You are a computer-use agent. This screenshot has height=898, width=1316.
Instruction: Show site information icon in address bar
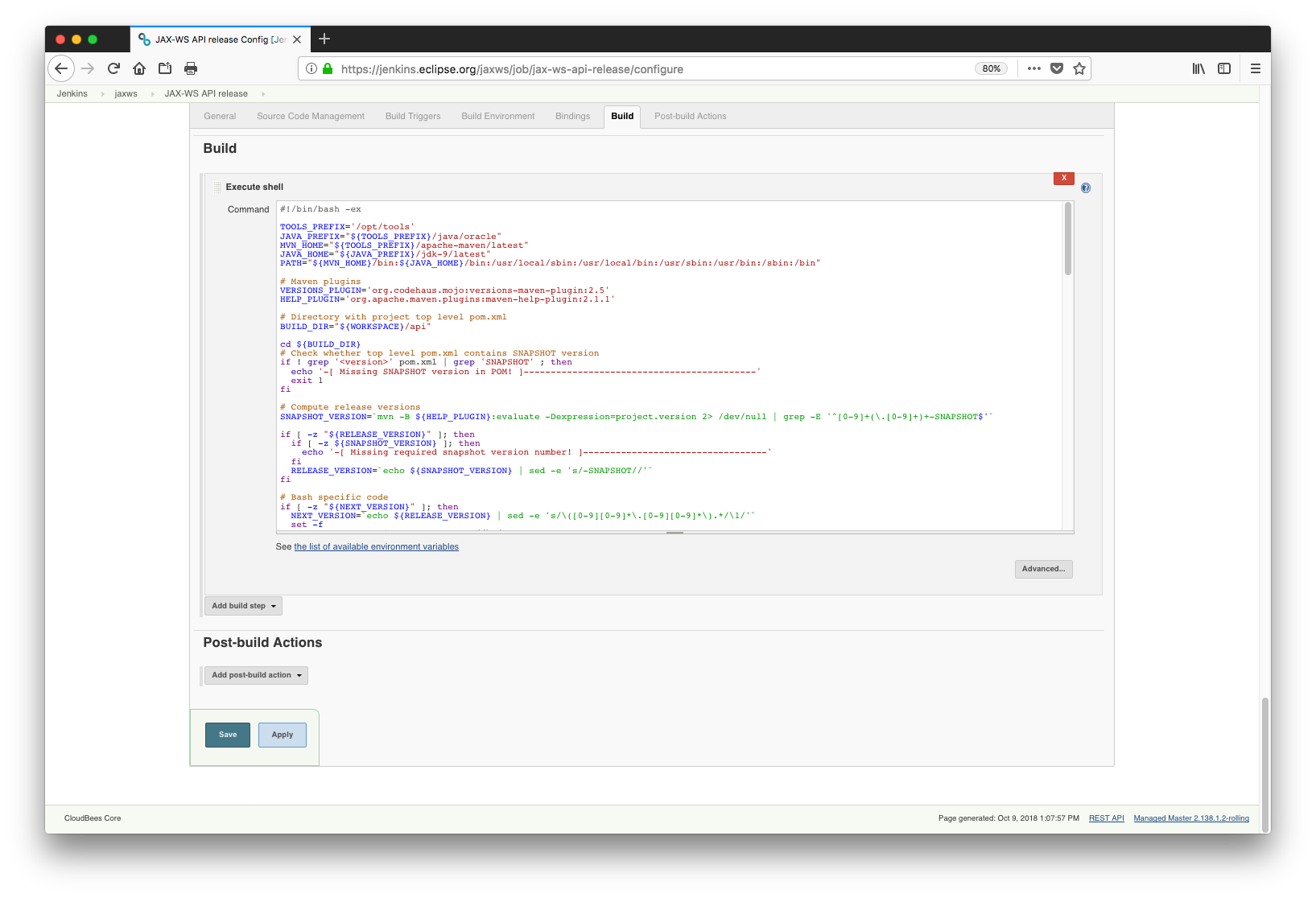(311, 68)
